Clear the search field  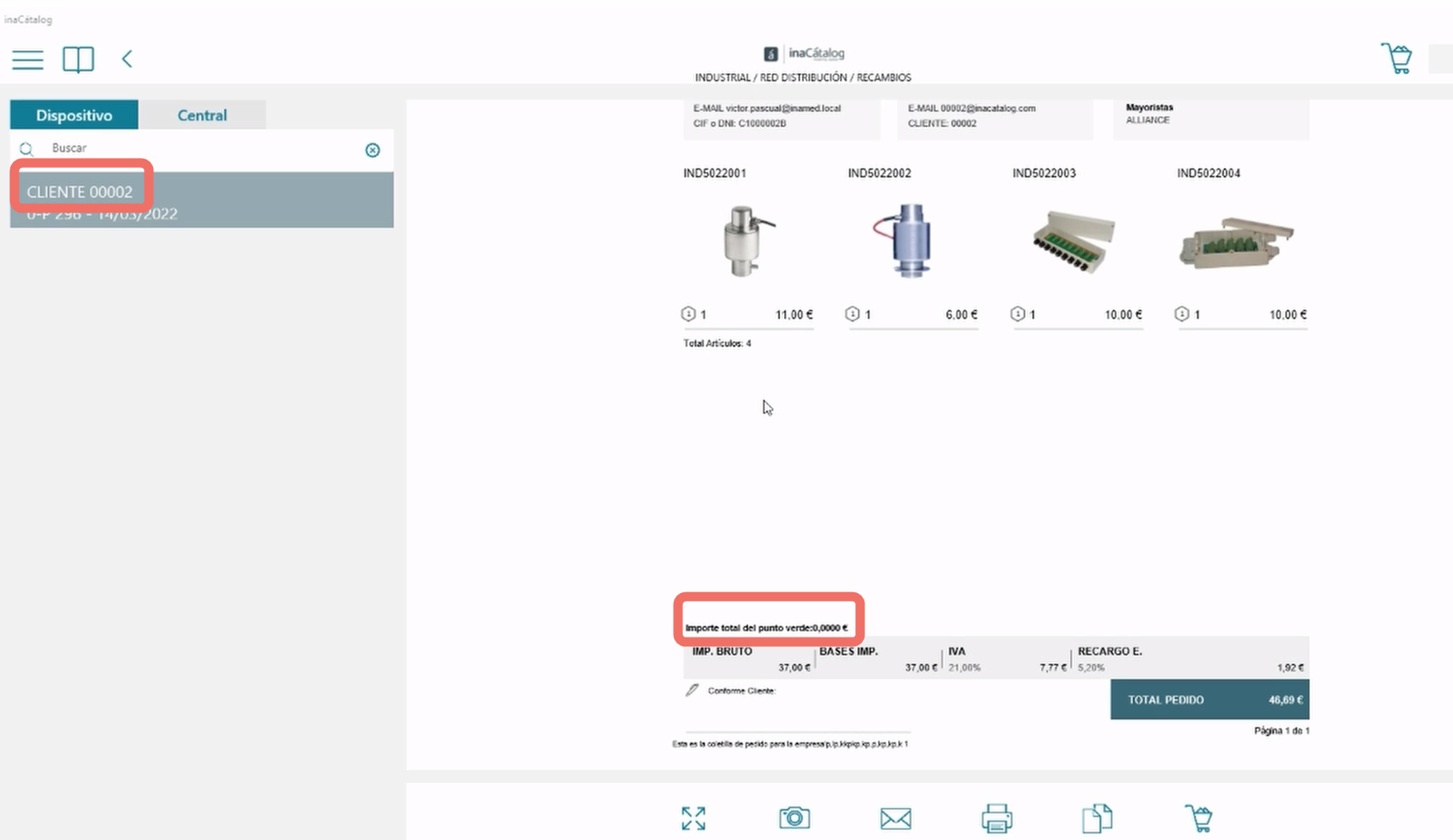tap(373, 150)
